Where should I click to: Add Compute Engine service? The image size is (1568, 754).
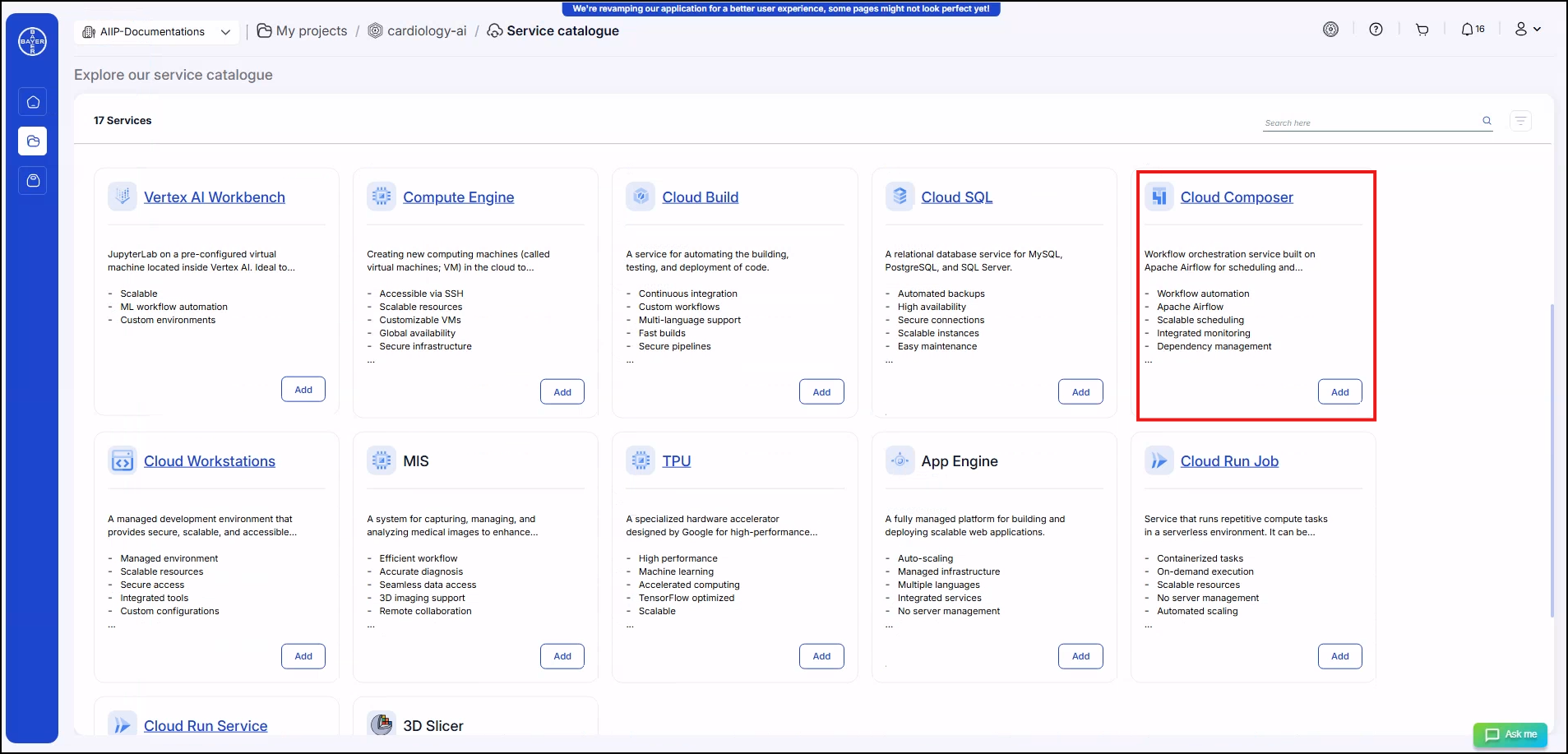[x=562, y=392]
